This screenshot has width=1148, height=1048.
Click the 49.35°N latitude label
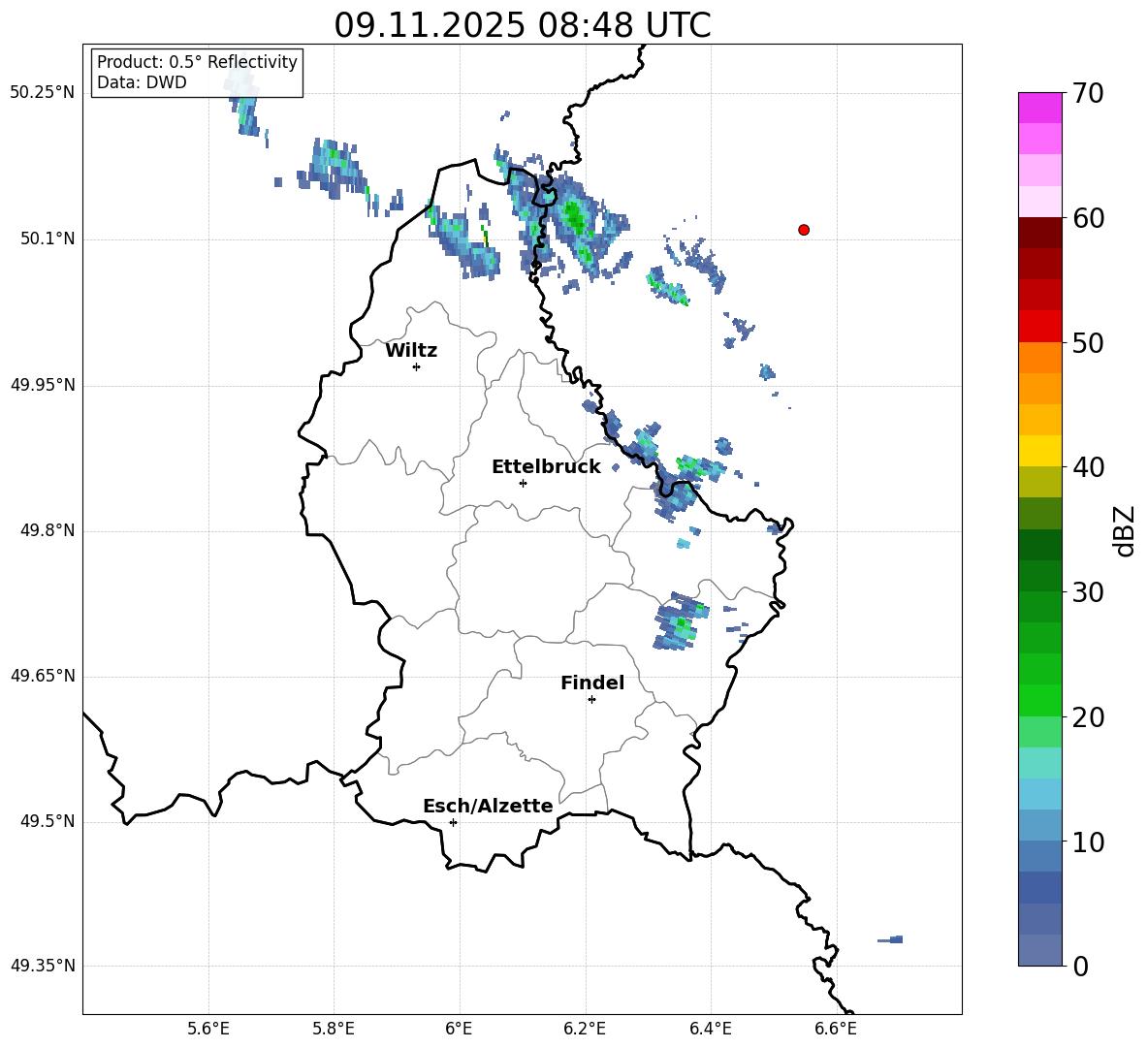tap(43, 966)
